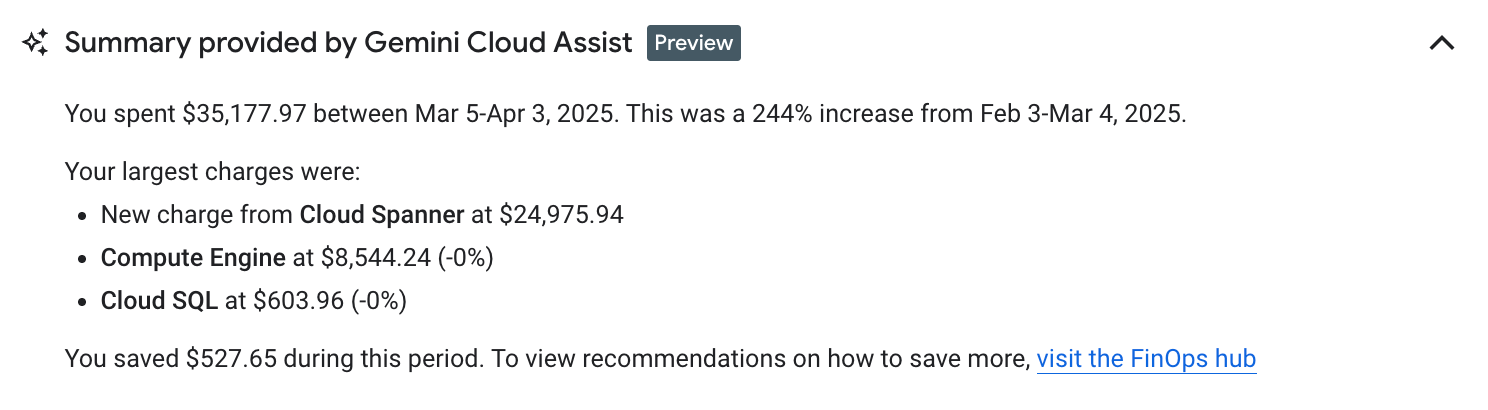Click the bold Compute Engine label
1488x410 pixels.
193,258
